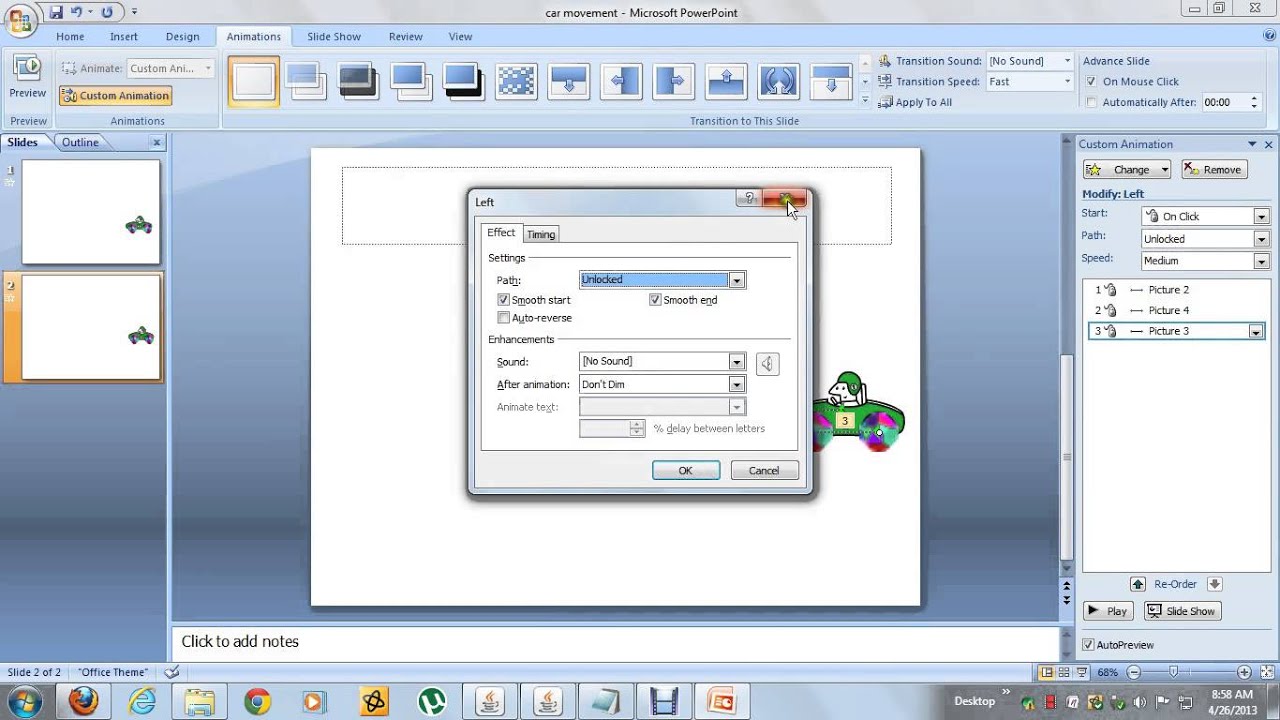This screenshot has height=720, width=1280.
Task: Open Firefox from the taskbar
Action: [84, 701]
